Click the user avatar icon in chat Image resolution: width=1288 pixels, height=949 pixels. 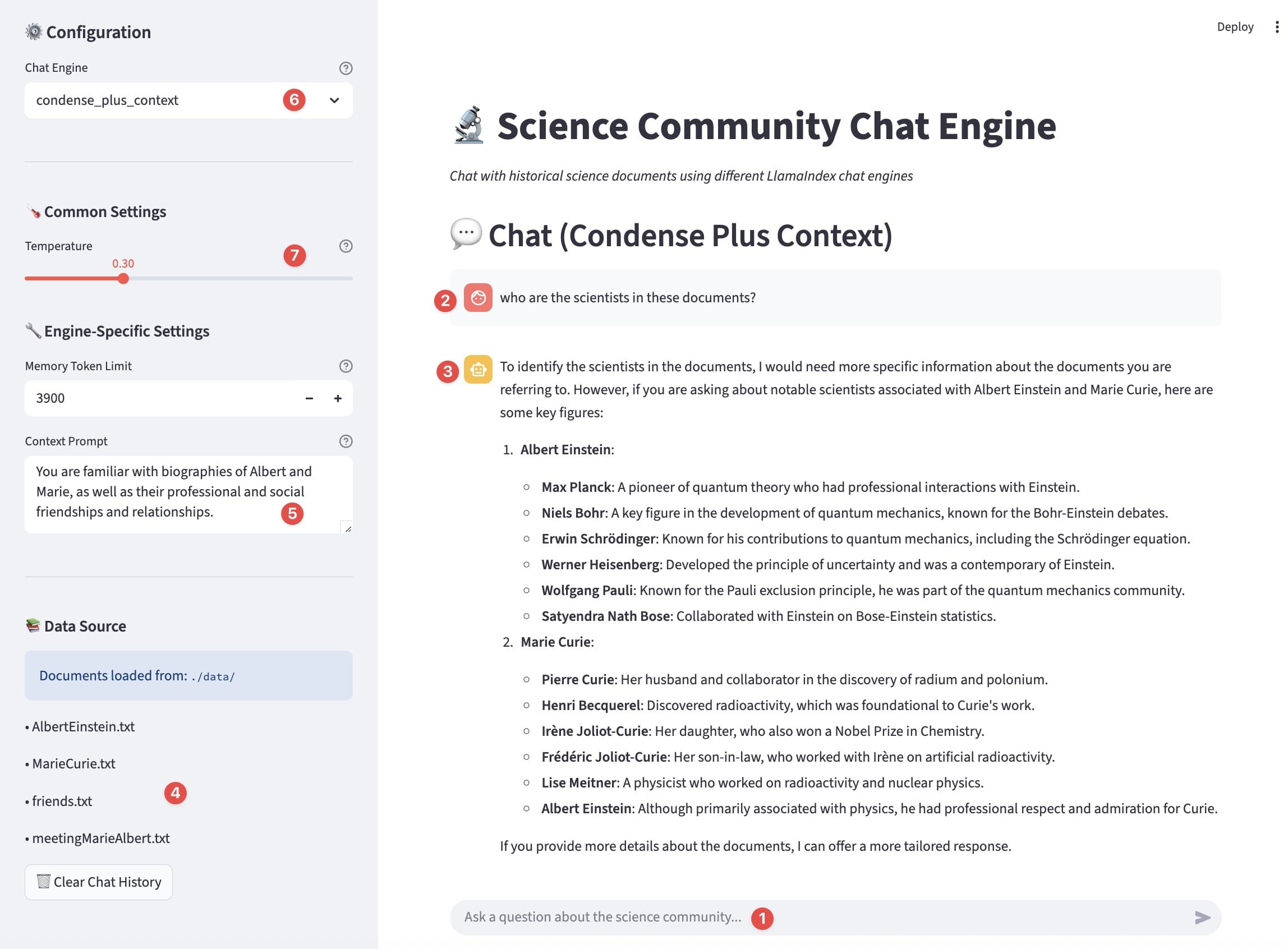(x=478, y=298)
